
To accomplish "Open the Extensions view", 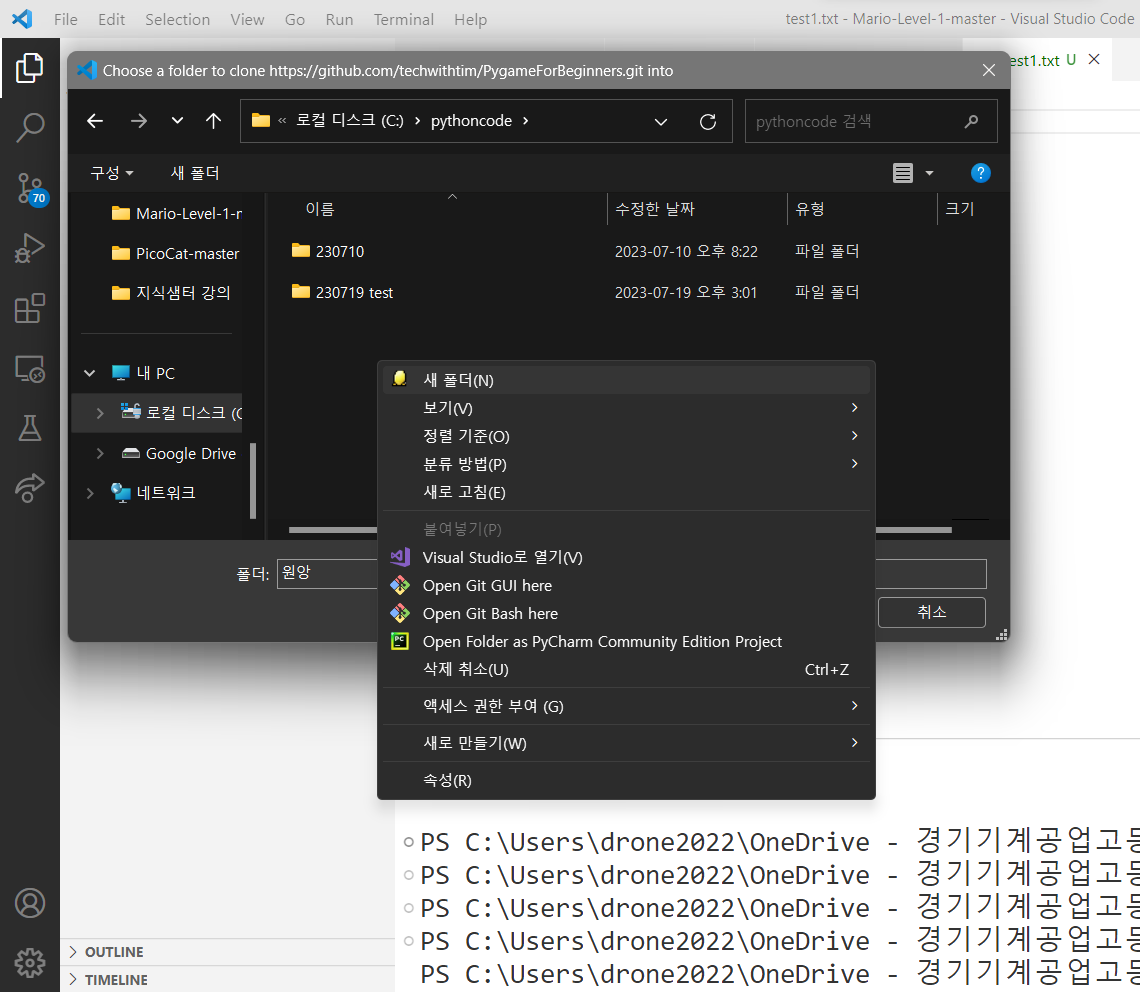I will pos(30,308).
